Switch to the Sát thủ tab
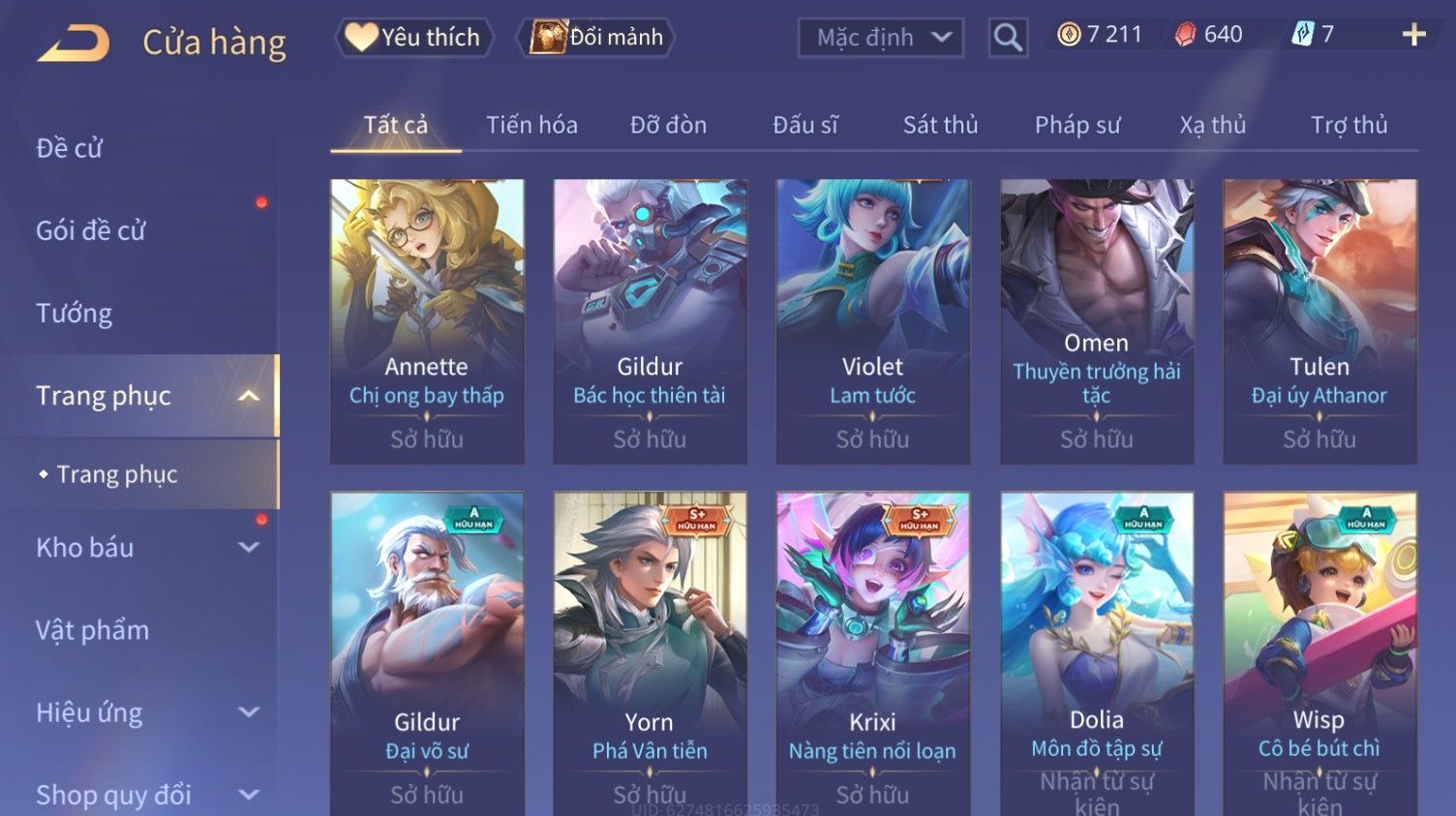 point(940,125)
